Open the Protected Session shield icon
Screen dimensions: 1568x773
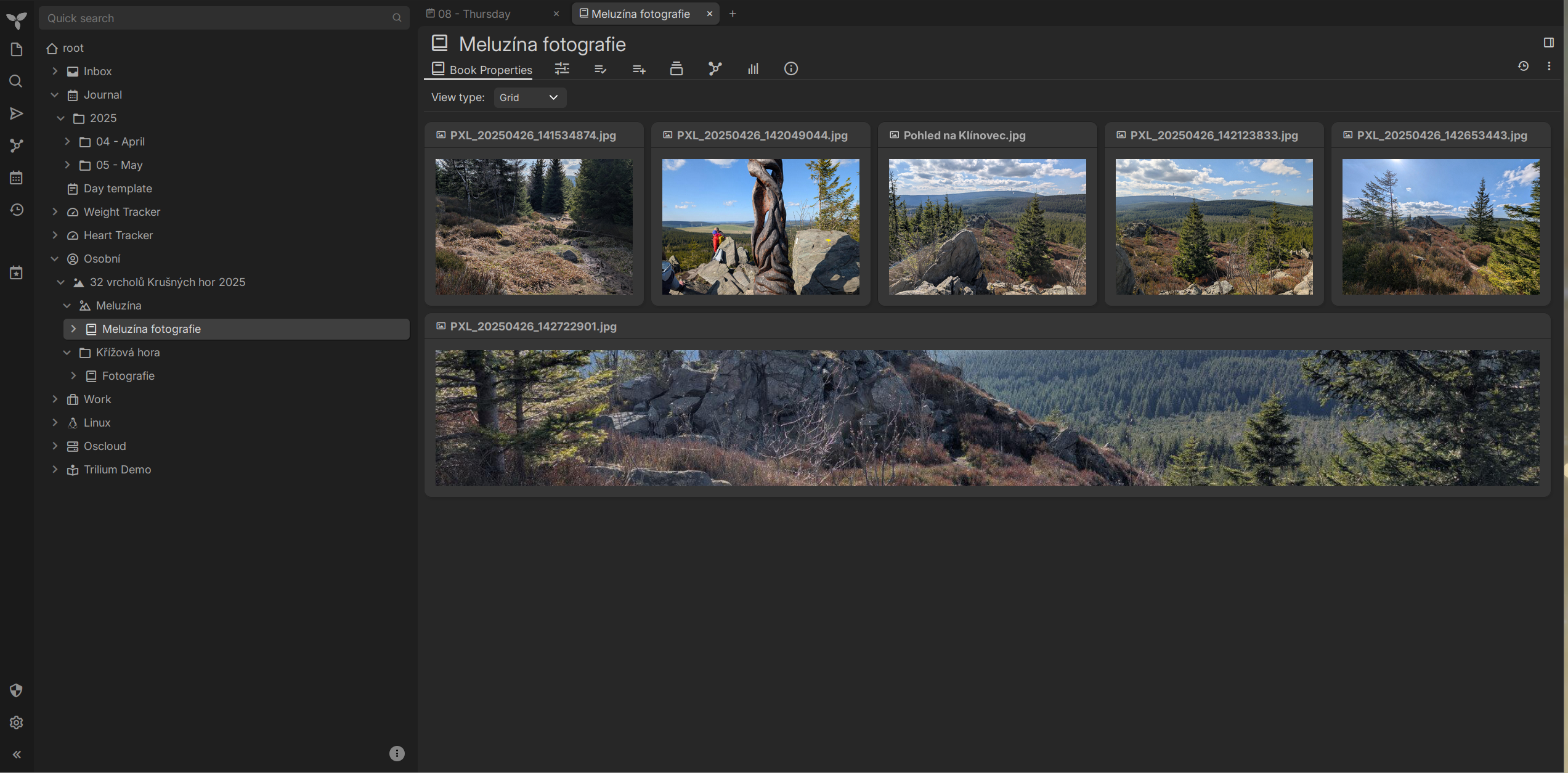[x=17, y=690]
